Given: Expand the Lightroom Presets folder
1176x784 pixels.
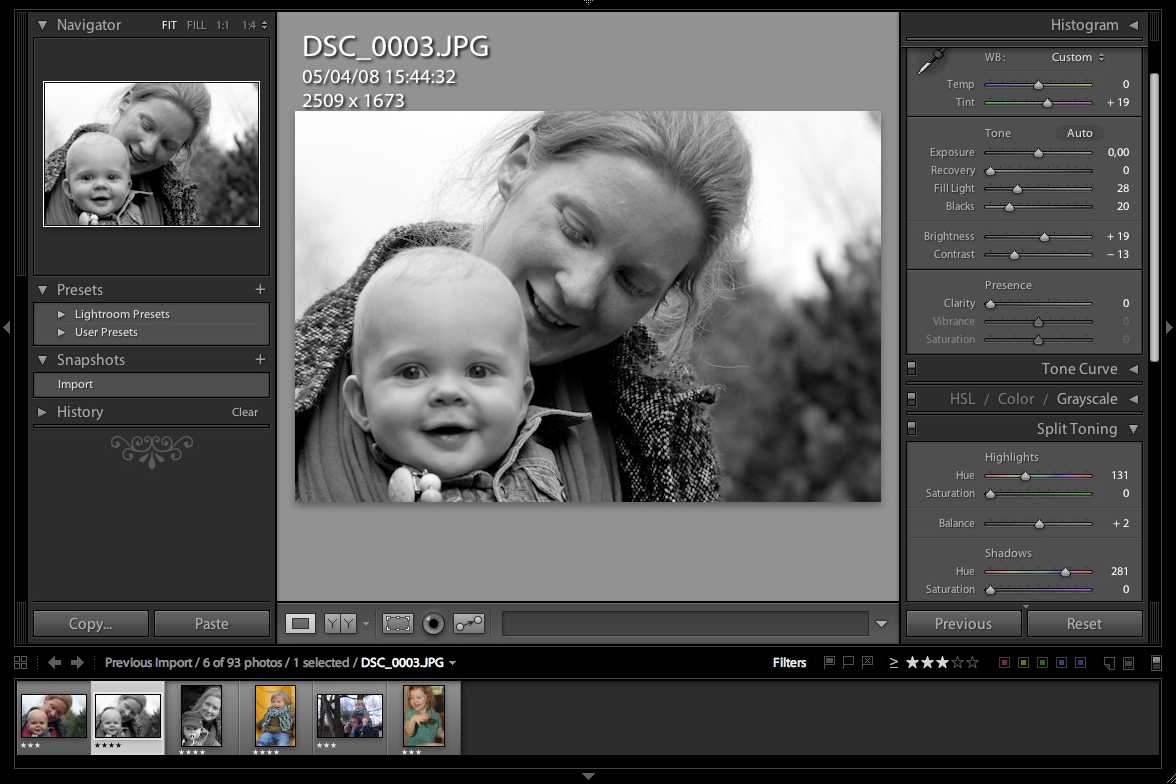Looking at the screenshot, I should (62, 314).
